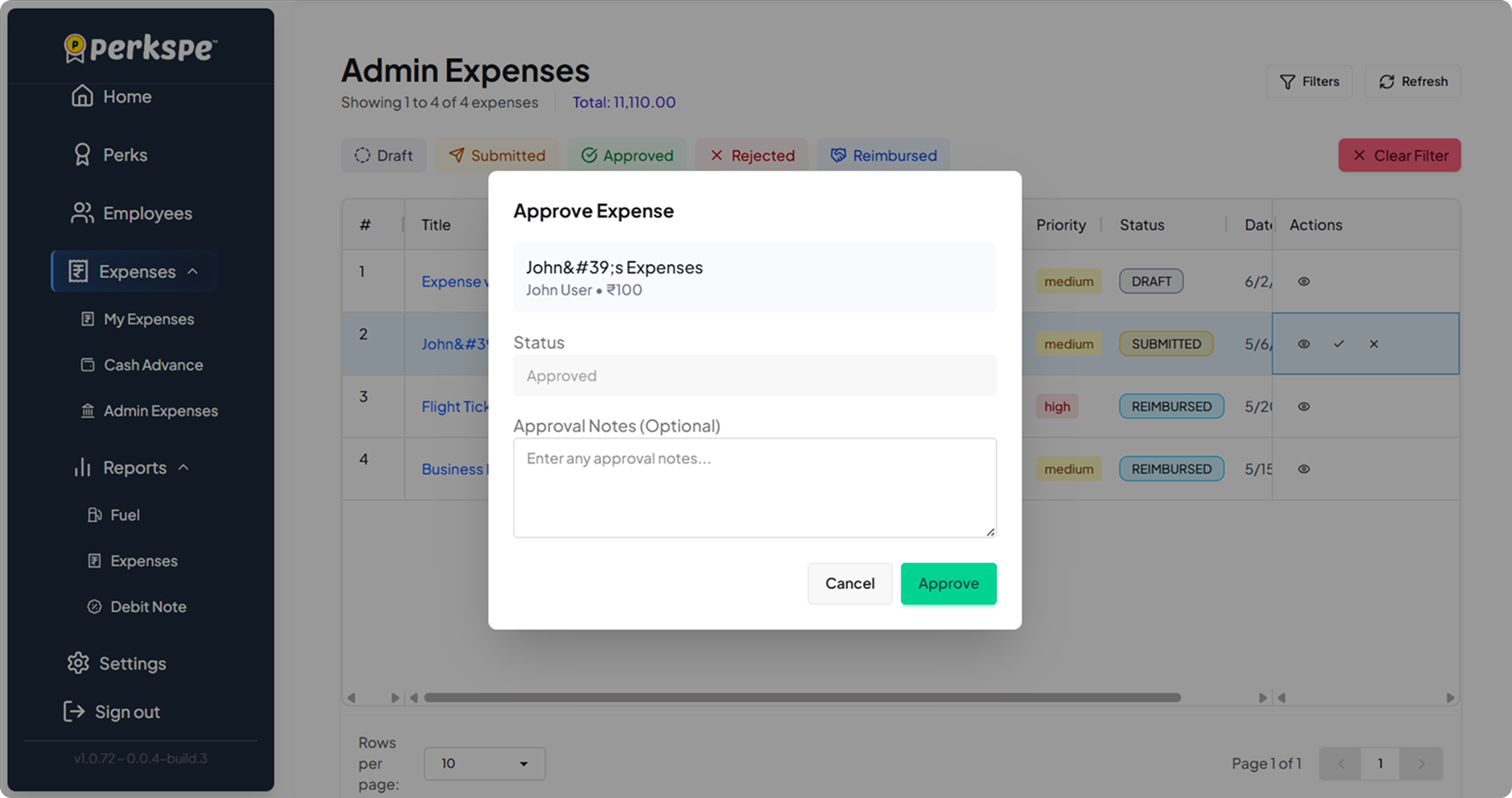Viewport: 1512px width, 798px height.
Task: Open John's expense link in row 2
Action: (455, 344)
